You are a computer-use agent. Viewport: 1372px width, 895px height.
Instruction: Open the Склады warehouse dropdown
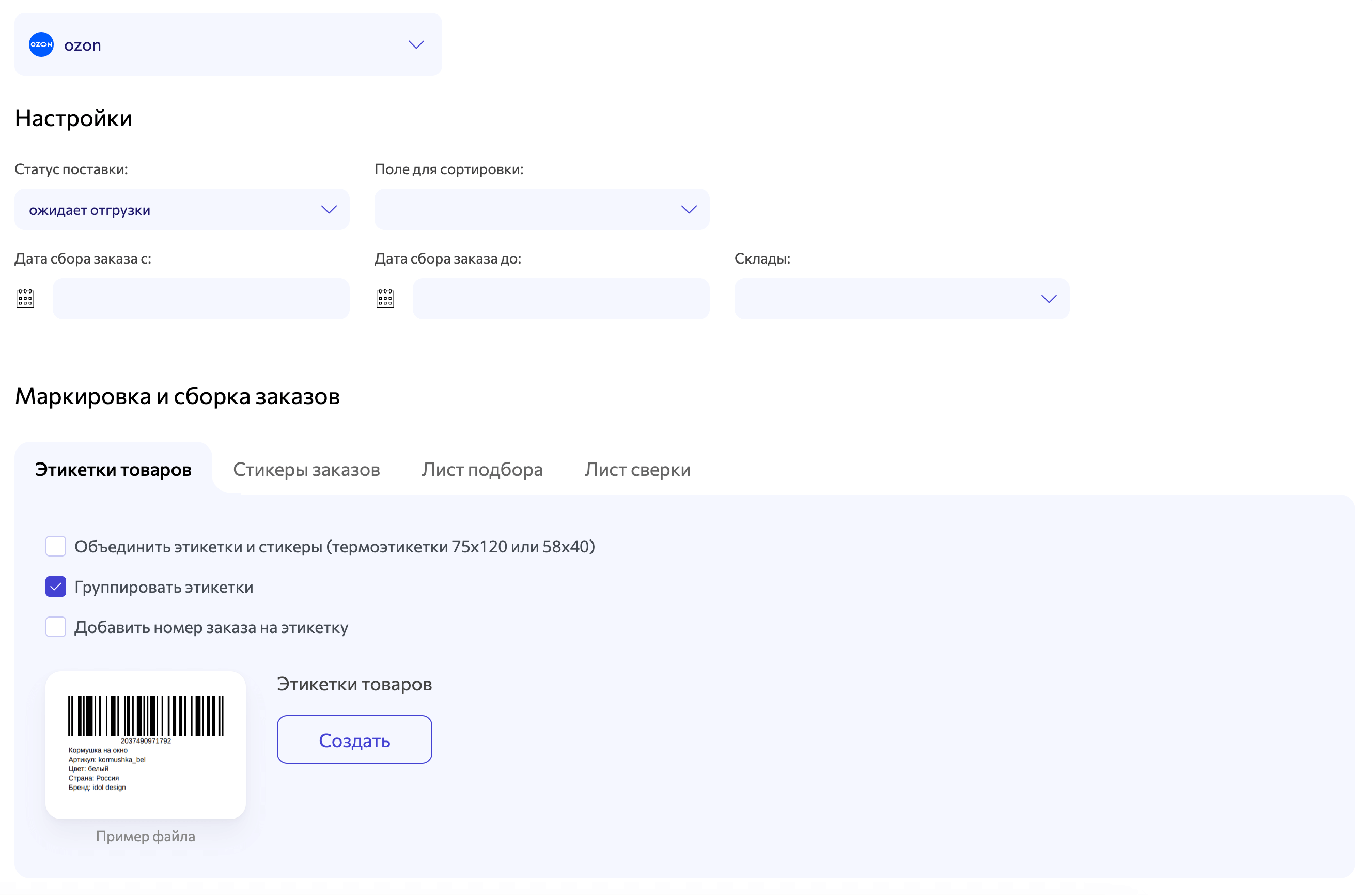pos(901,299)
